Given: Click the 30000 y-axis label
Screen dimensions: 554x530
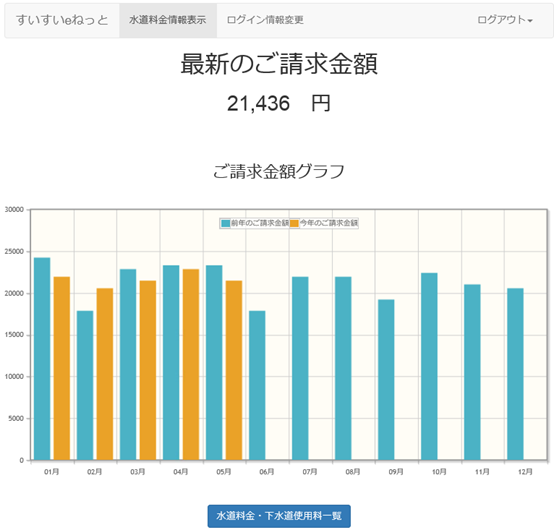Looking at the screenshot, I should click(14, 210).
